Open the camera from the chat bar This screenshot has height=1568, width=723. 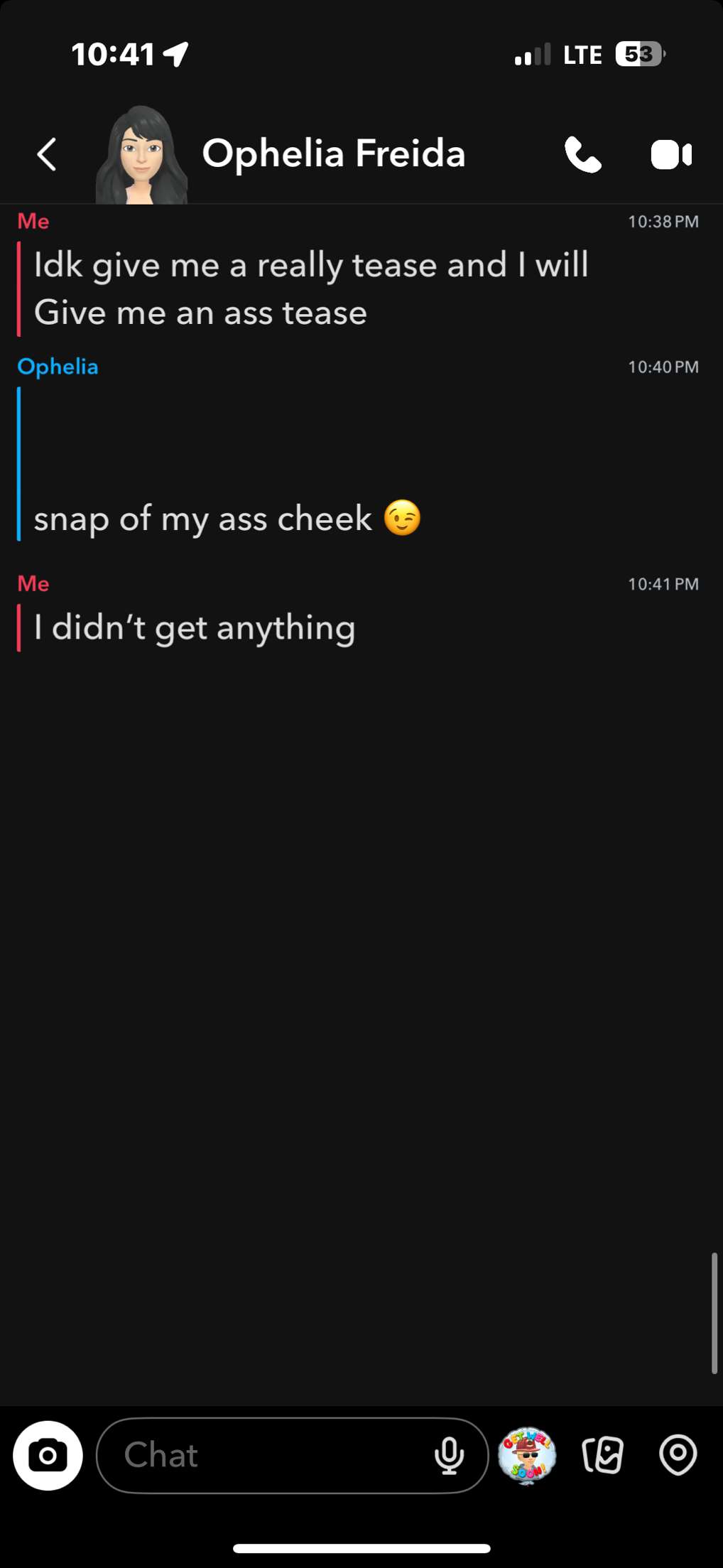click(x=48, y=1456)
